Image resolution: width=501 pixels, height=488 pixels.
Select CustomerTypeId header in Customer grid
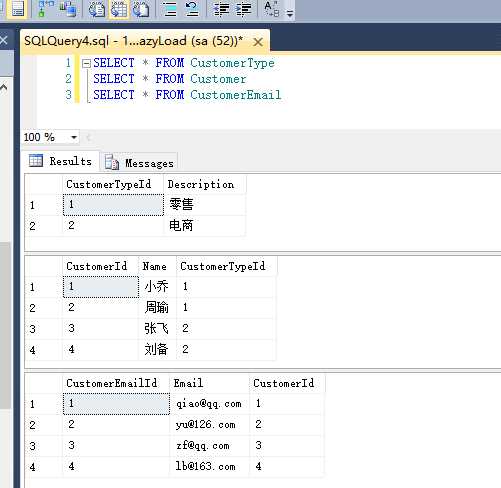[226, 266]
